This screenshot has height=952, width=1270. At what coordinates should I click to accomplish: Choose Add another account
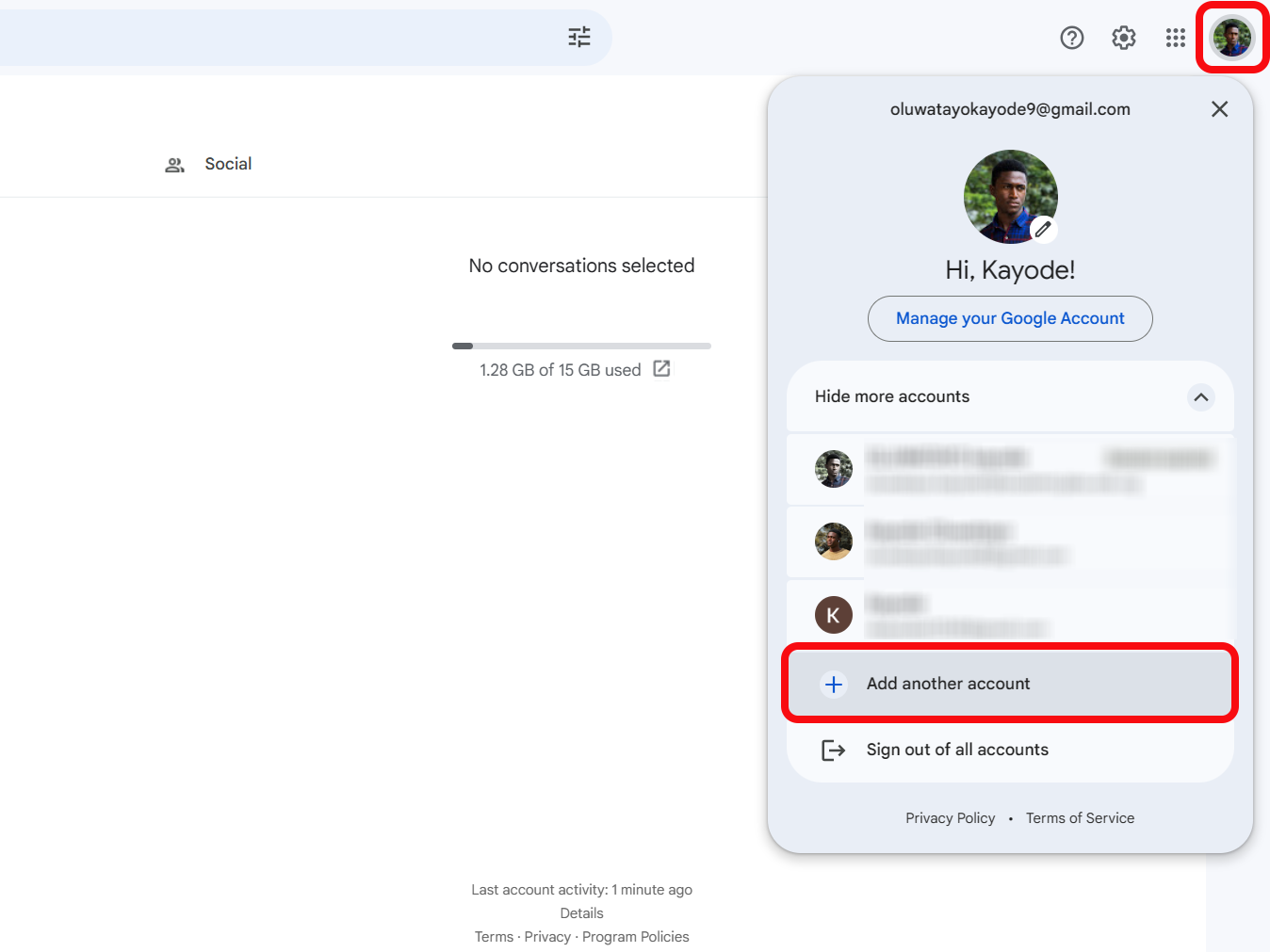click(x=1010, y=684)
